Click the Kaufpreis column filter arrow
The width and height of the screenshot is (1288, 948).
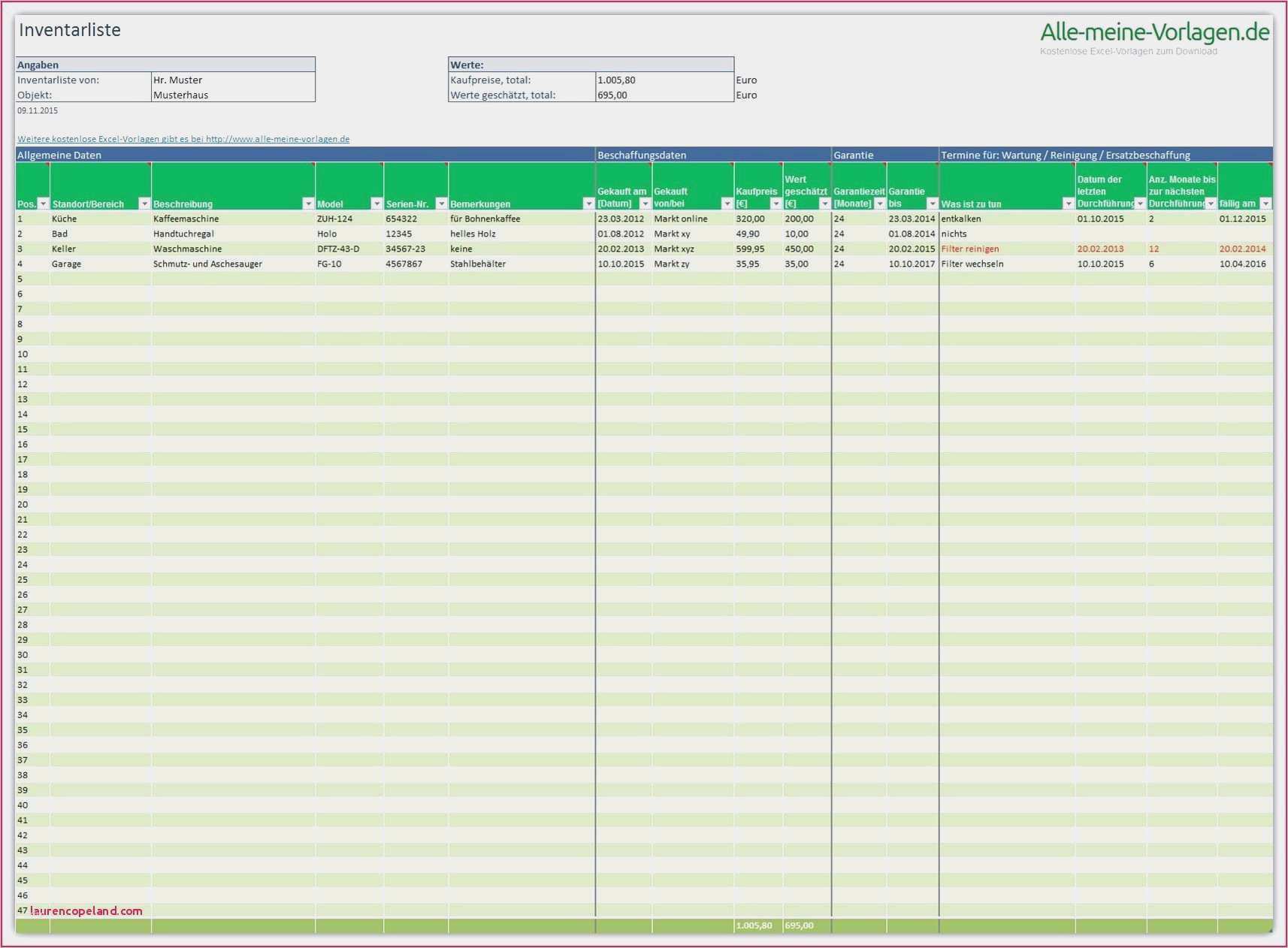pyautogui.click(x=776, y=204)
